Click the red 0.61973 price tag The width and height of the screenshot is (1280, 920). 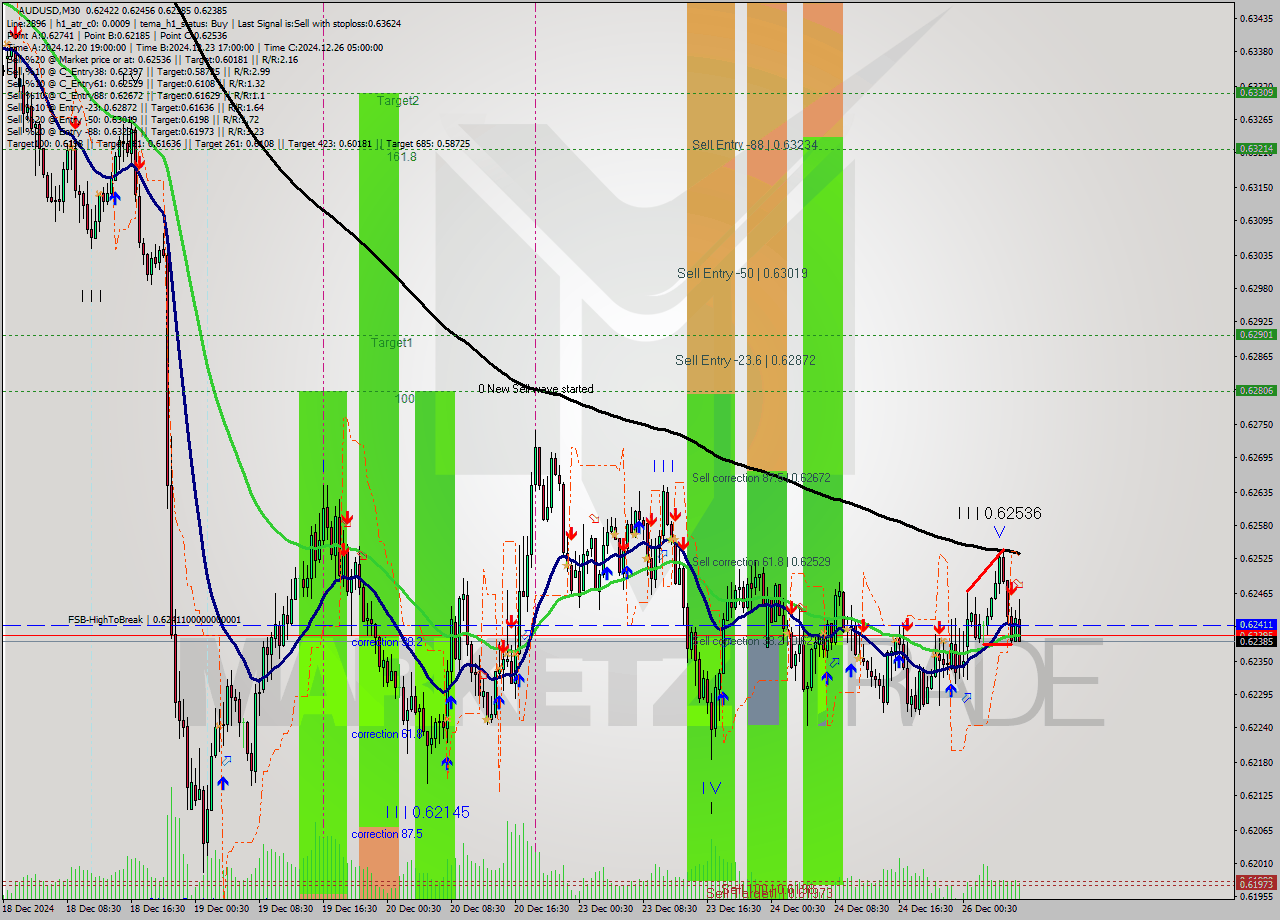(x=1257, y=883)
